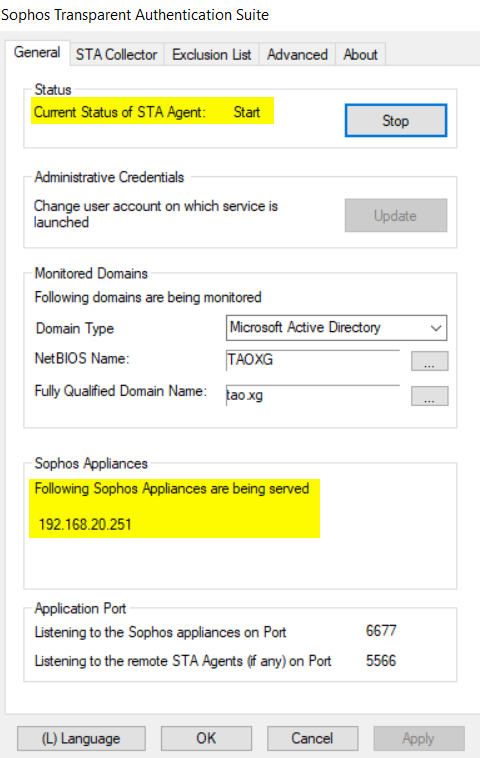
Task: Click the ellipsis button beside NetBIOS Name
Action: coord(429,361)
